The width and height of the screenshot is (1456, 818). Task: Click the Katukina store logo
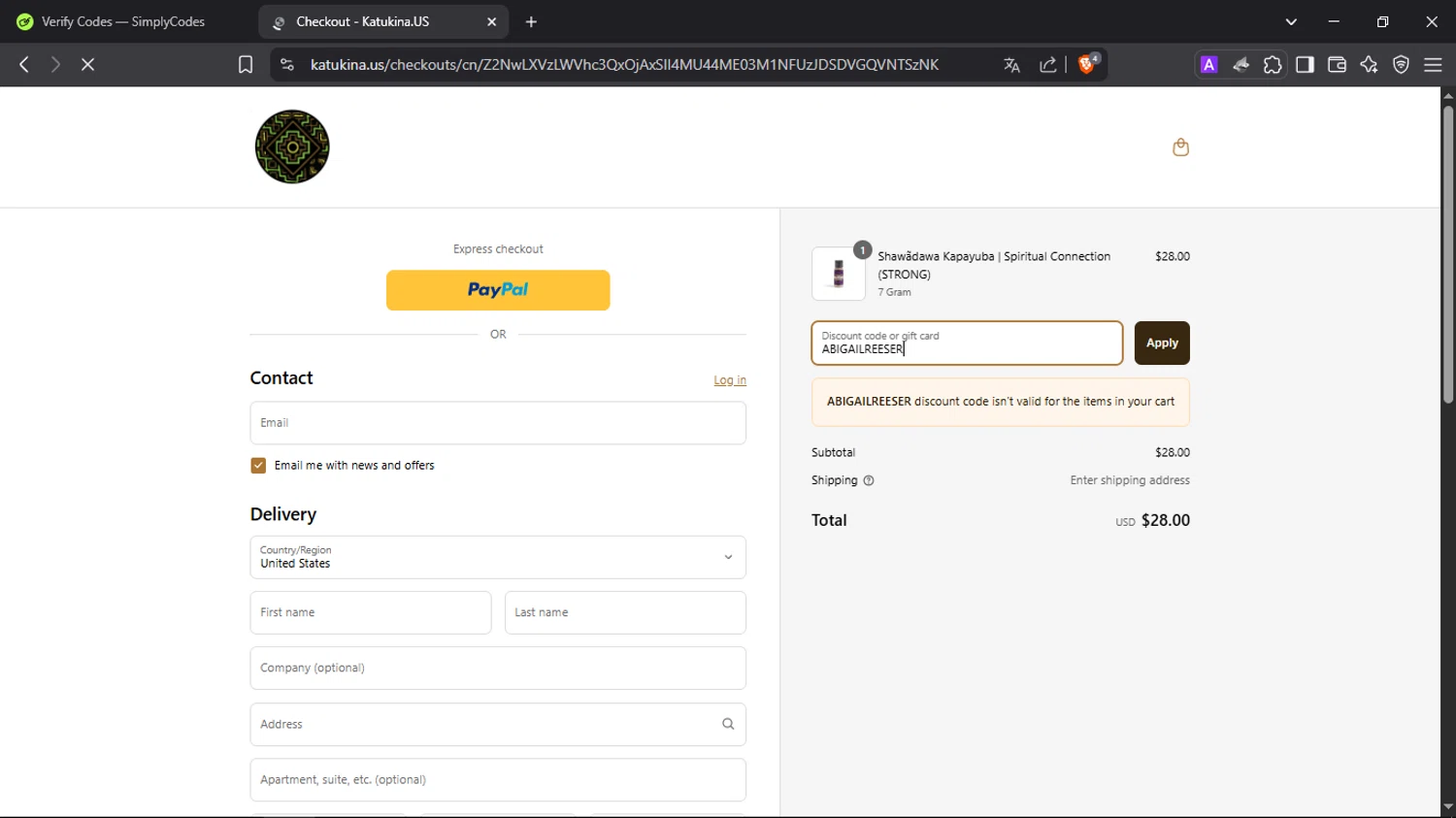point(292,147)
